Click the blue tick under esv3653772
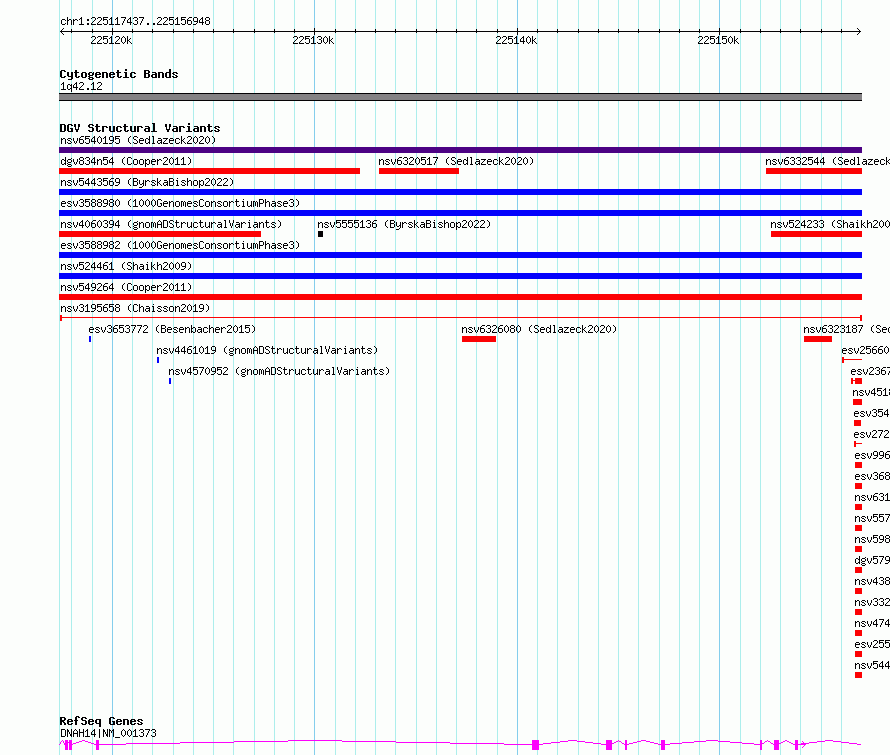Screen dimensions: 890x755 coord(90,339)
